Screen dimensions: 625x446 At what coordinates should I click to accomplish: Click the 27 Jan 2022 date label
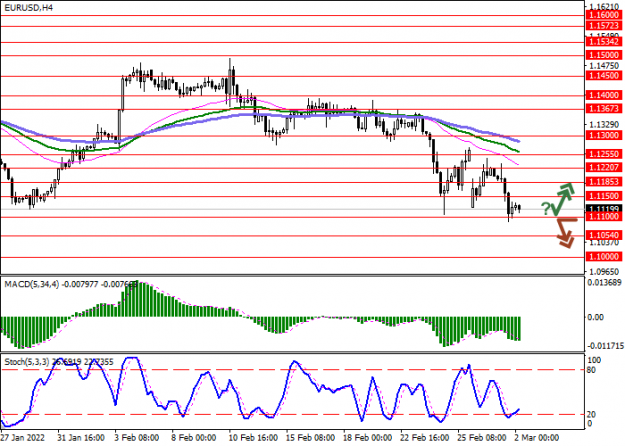click(23, 438)
